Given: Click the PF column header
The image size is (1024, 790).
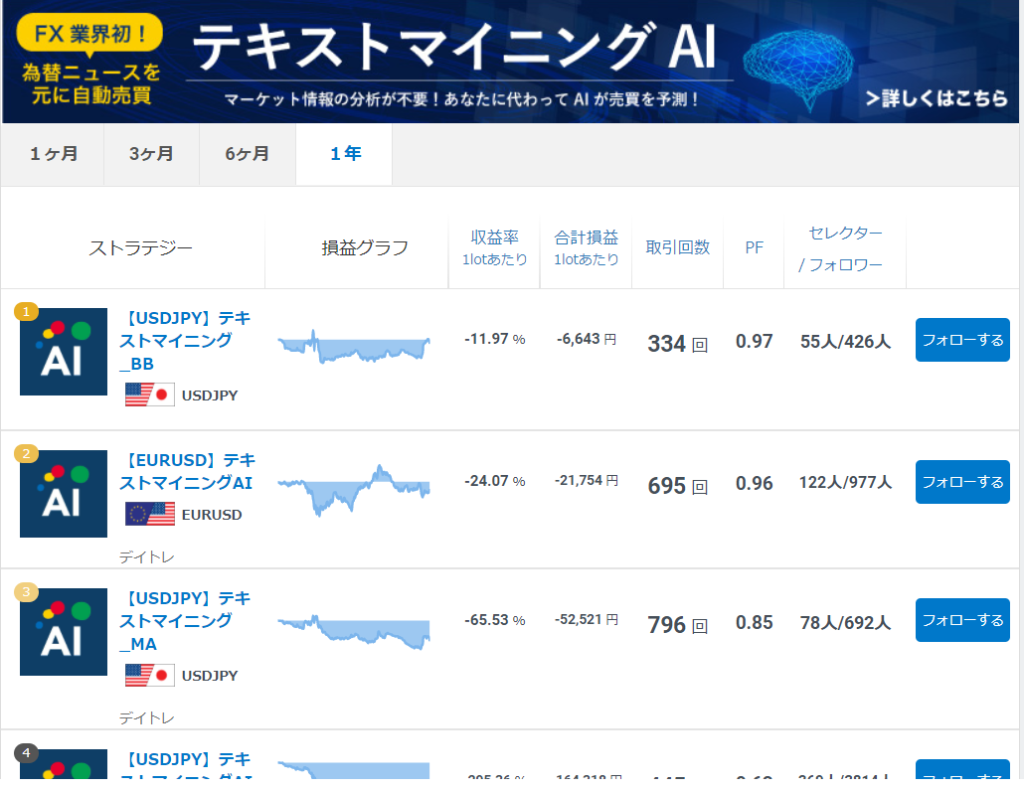Looking at the screenshot, I should point(754,247).
